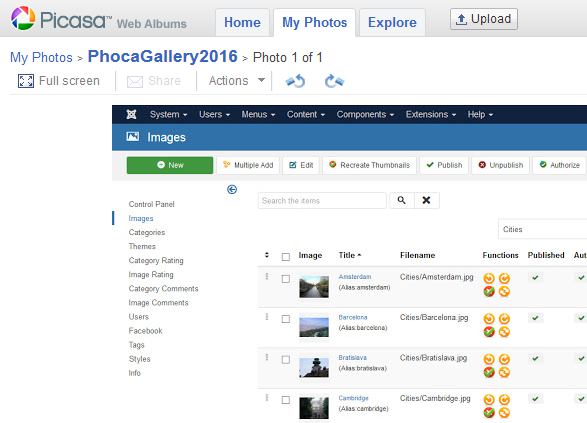
Task: Enter Full screen mode
Action: (59, 81)
